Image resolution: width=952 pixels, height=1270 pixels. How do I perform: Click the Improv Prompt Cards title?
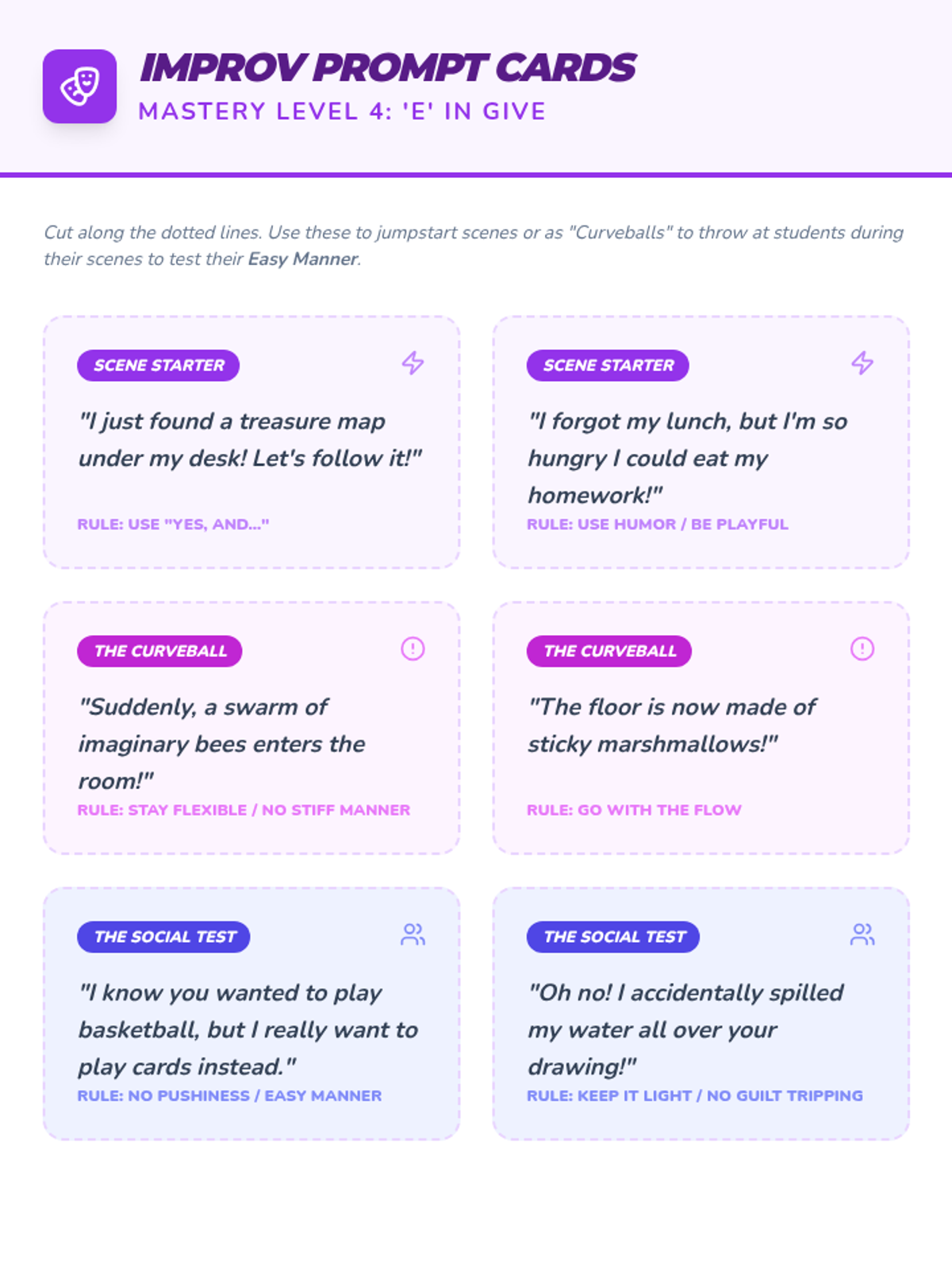coord(388,68)
